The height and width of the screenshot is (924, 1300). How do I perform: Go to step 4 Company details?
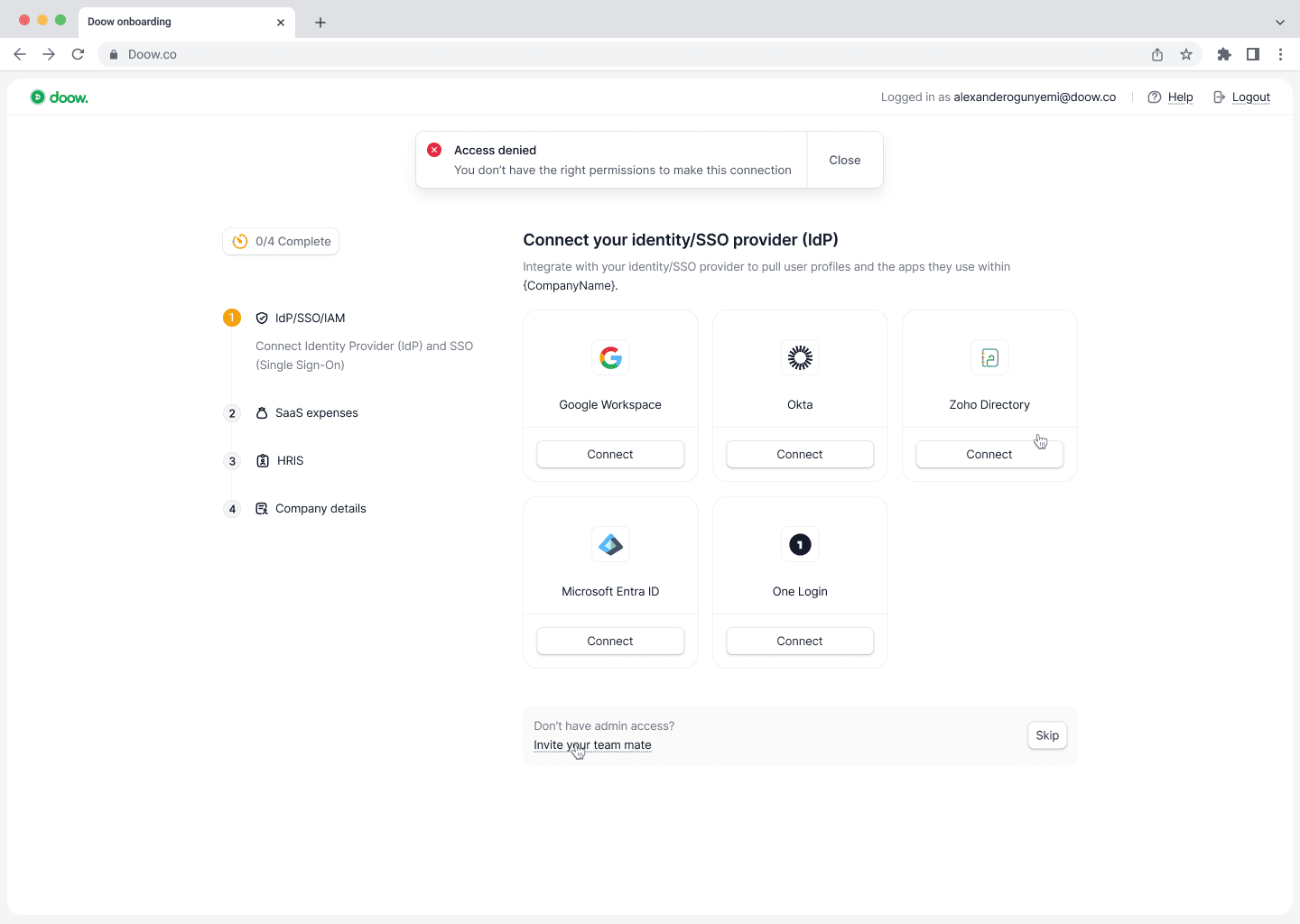coord(320,509)
